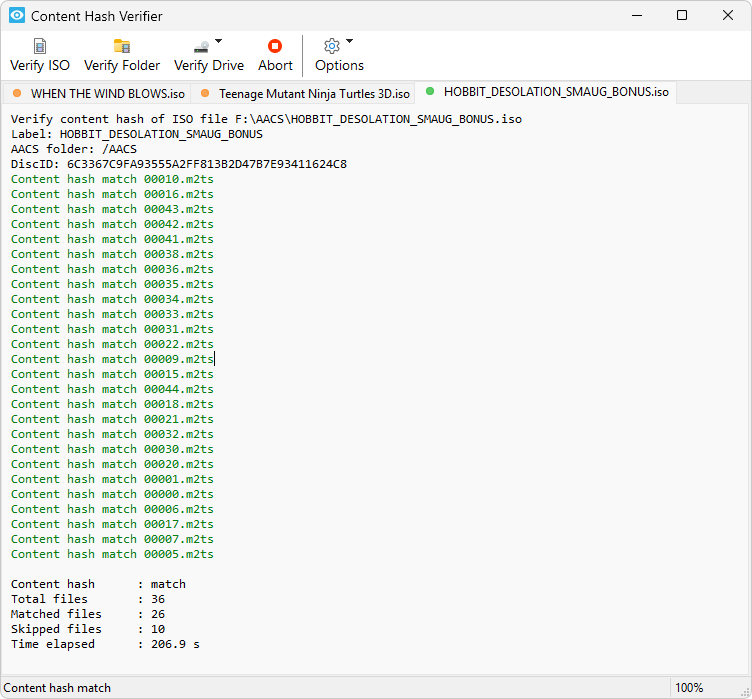The width and height of the screenshot is (752, 699).
Task: Click the 'Content hash match 00030.m2ts' line
Action: 112,449
